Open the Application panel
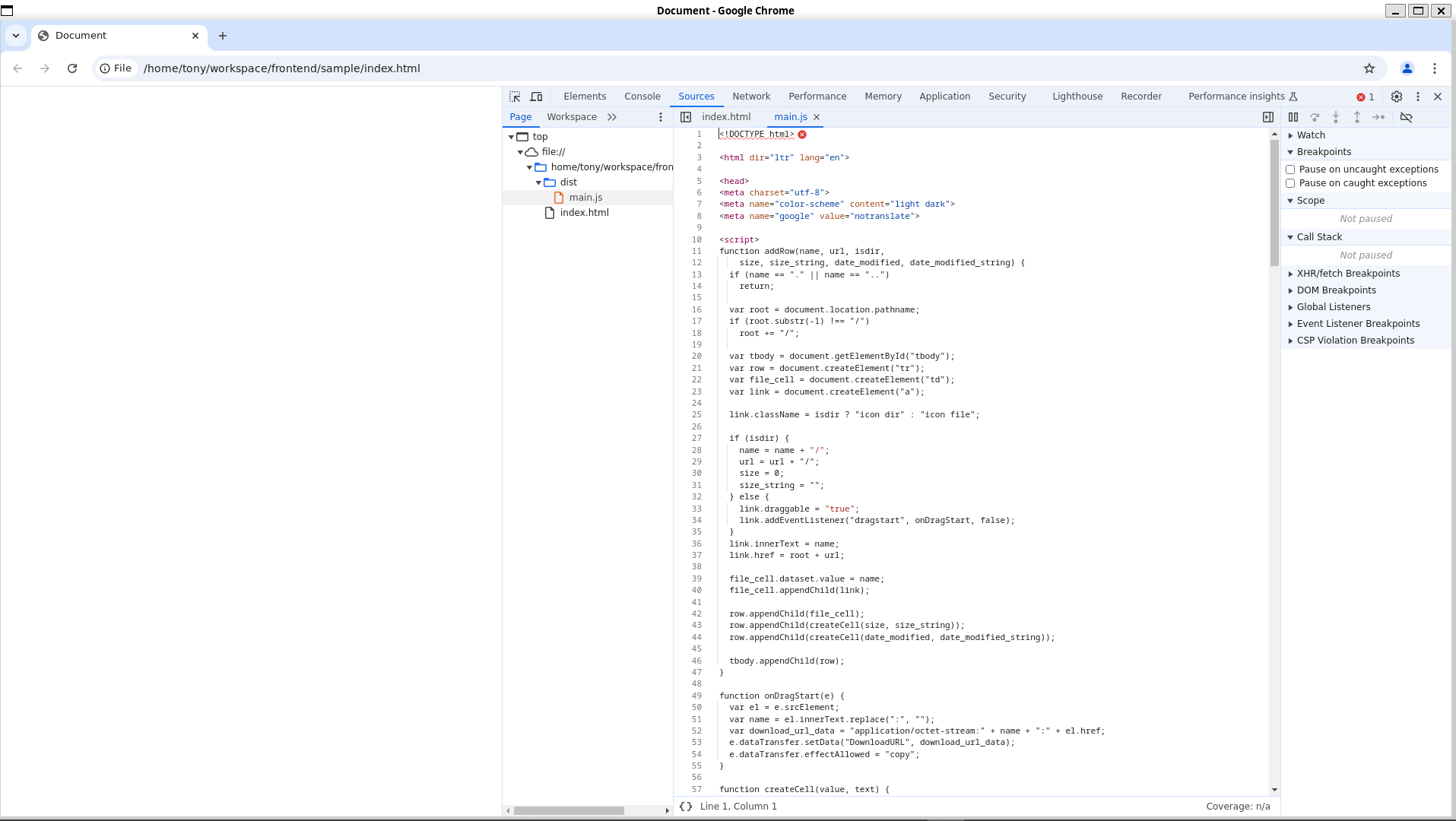 pos(944,97)
